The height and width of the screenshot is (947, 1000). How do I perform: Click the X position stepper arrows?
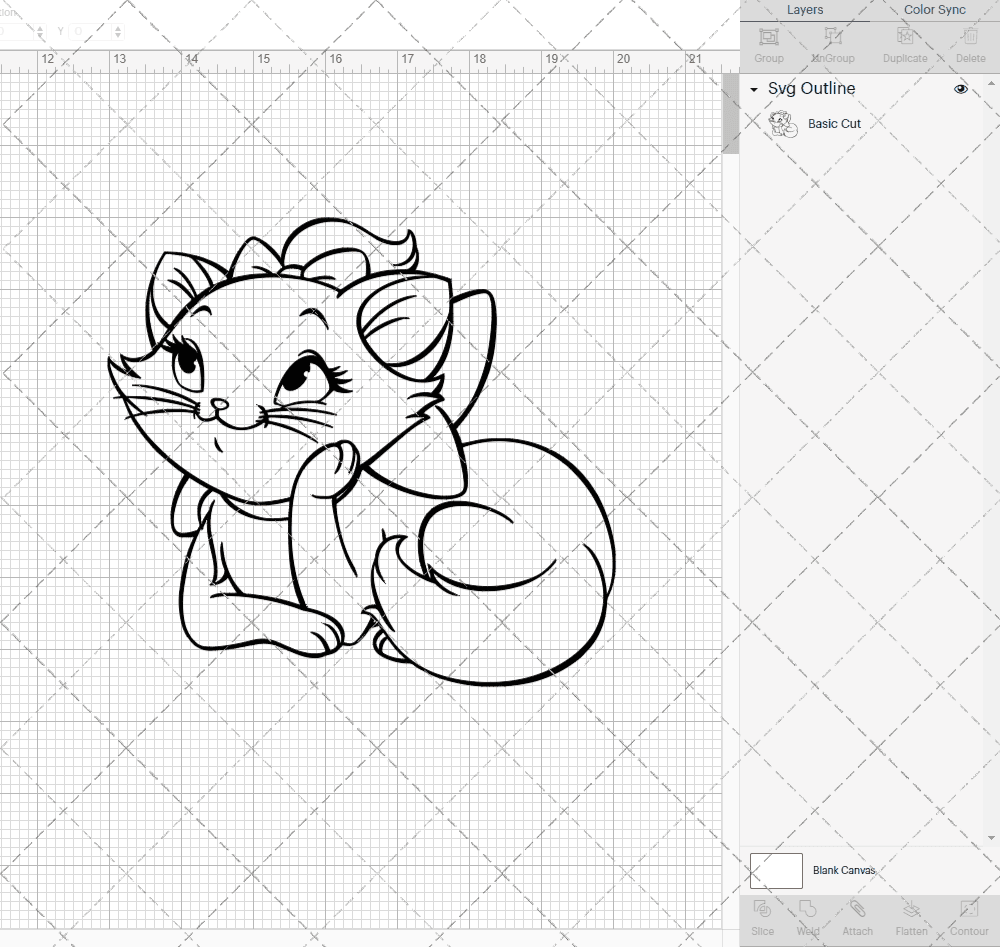[40, 31]
